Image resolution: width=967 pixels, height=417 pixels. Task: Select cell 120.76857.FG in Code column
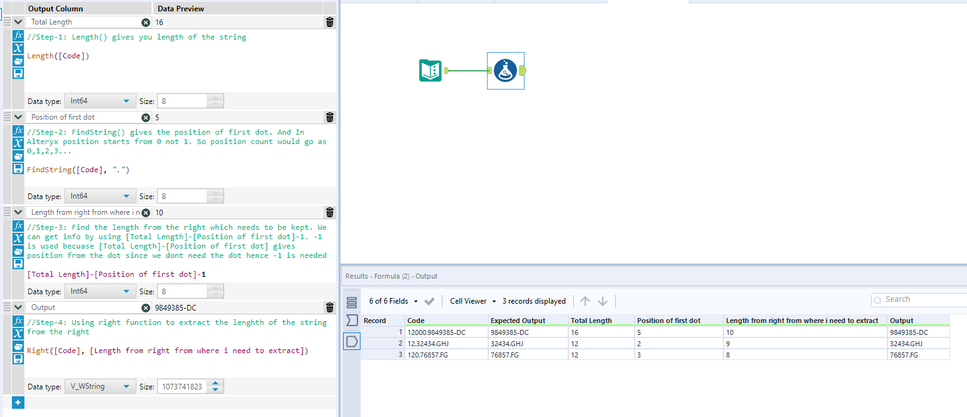click(x=446, y=355)
